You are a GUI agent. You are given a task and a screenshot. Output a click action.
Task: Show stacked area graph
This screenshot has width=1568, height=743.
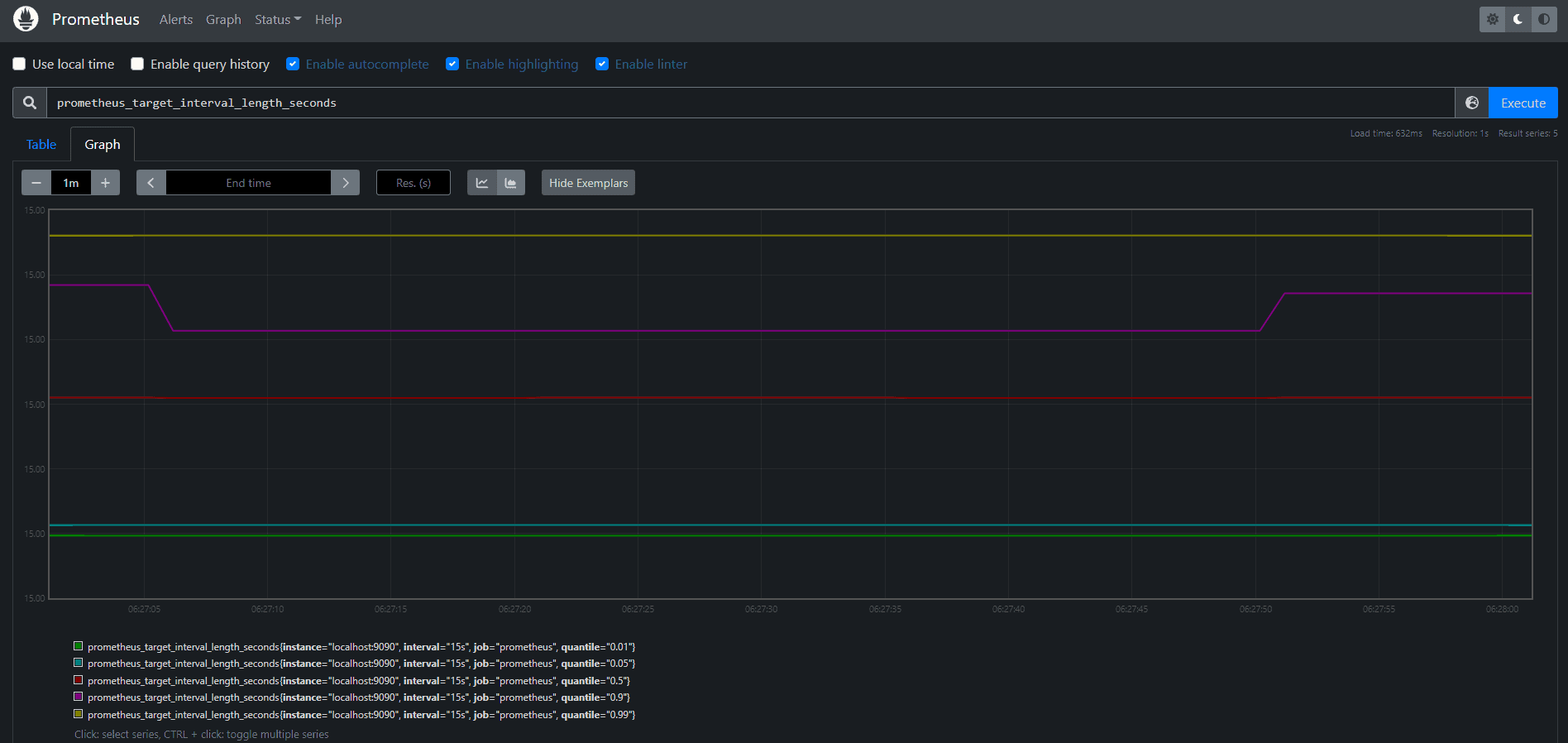click(511, 183)
